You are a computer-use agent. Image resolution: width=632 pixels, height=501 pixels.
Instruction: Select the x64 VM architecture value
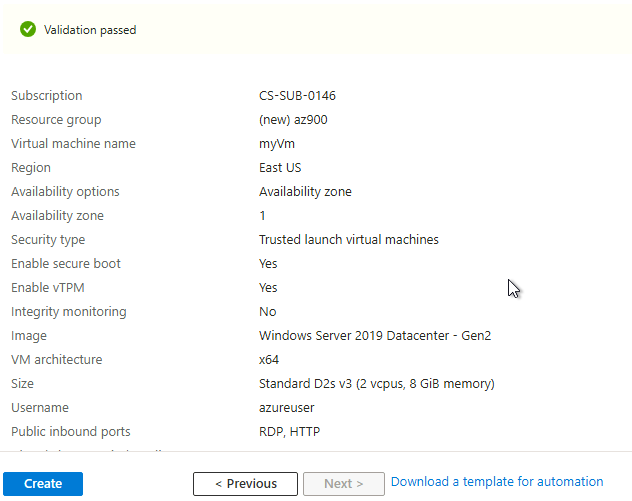click(270, 360)
